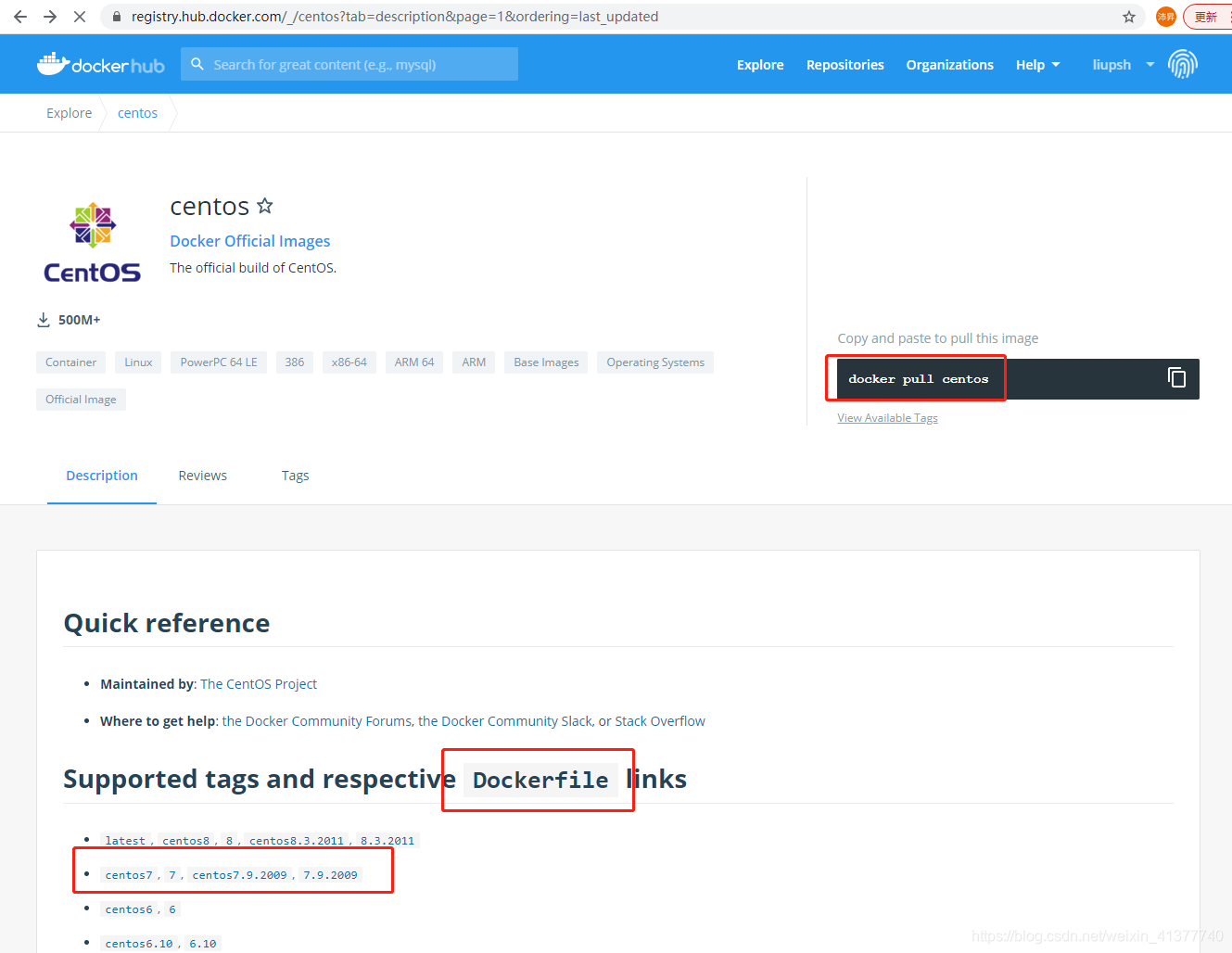The height and width of the screenshot is (953, 1232).
Task: Open the centos7.9.2009 tag link
Action: [x=239, y=875]
